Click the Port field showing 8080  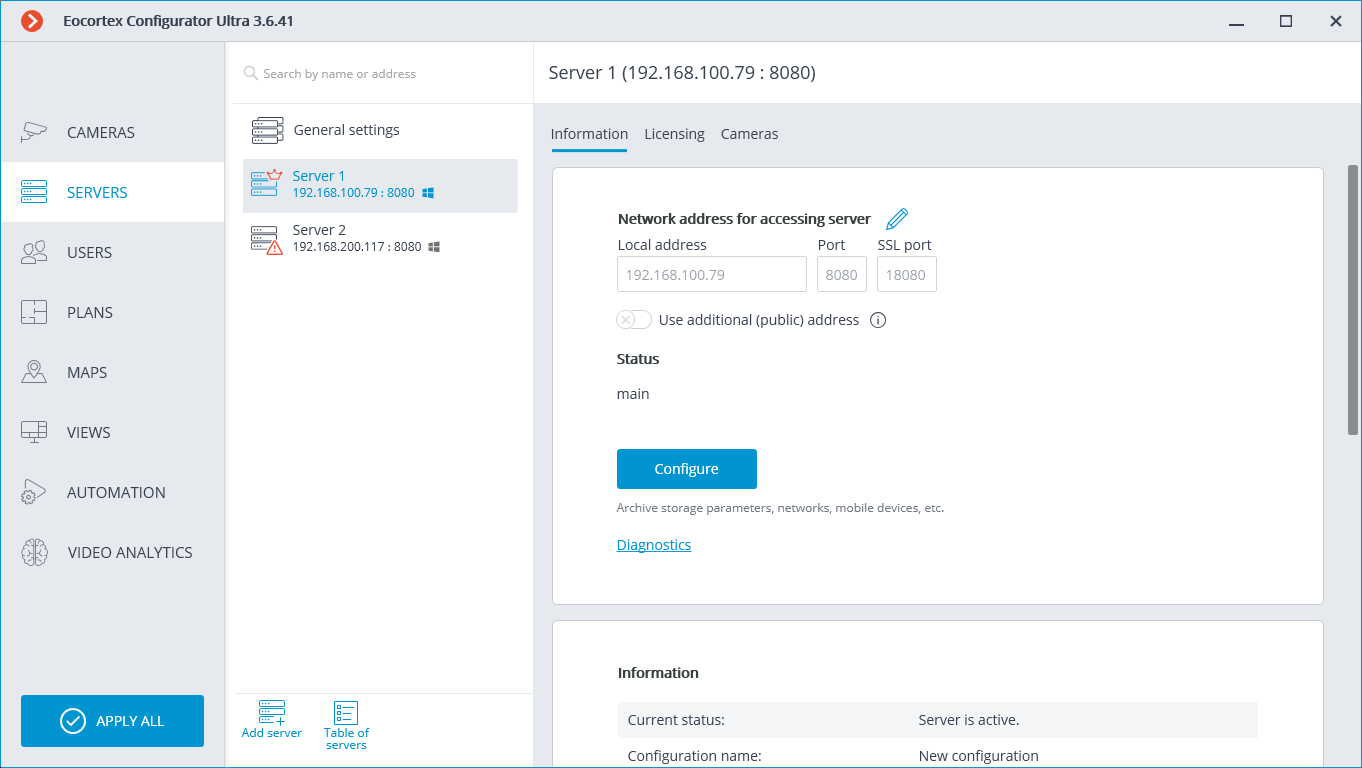[x=842, y=274]
